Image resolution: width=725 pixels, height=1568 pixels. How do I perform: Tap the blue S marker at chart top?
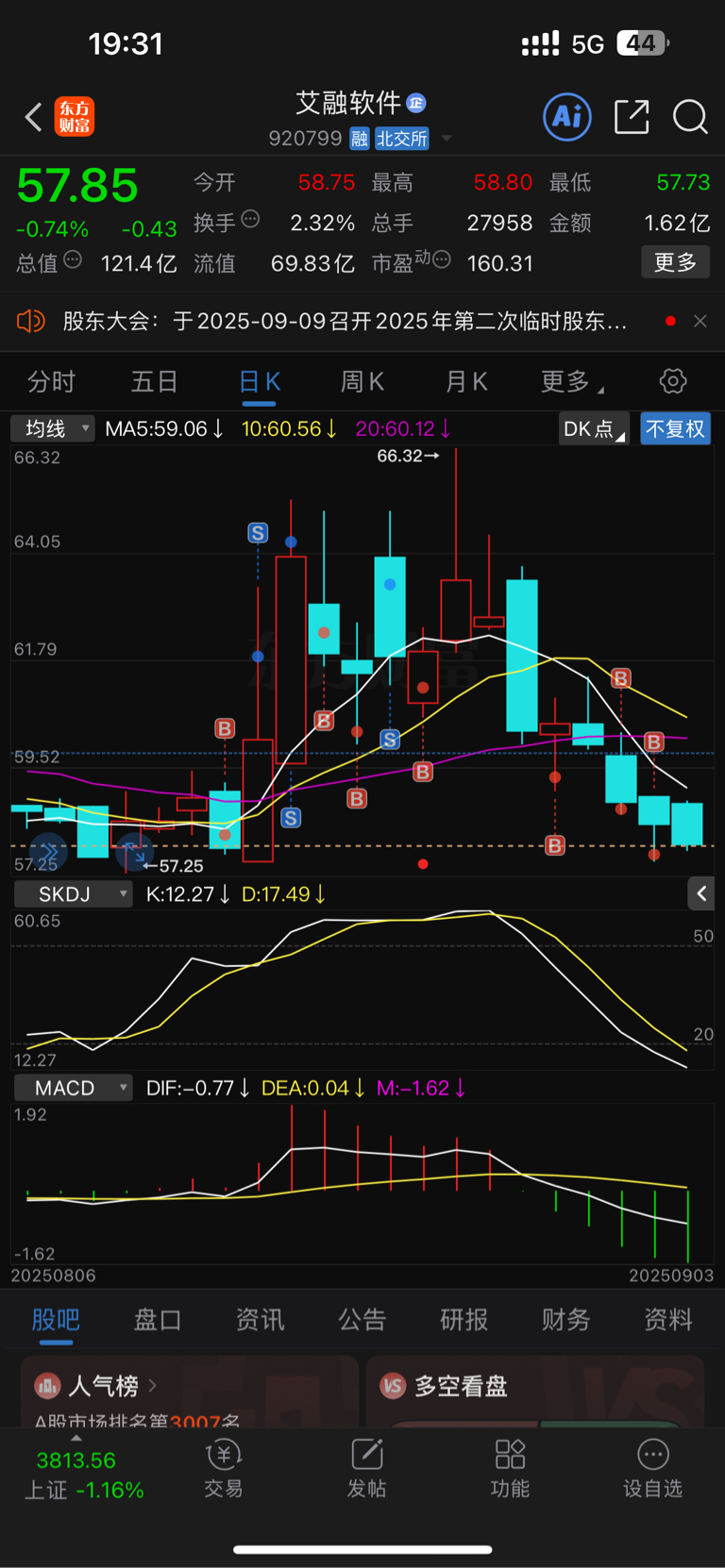pos(258,533)
